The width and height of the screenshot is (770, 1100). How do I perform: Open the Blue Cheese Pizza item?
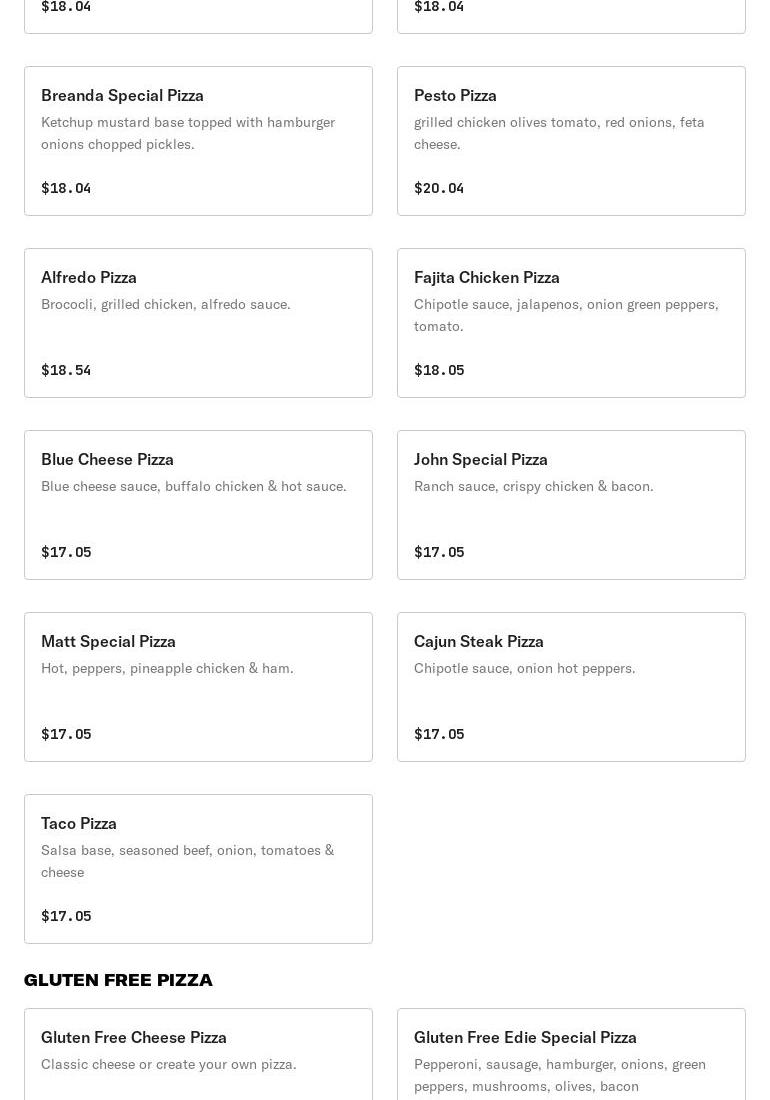pyautogui.click(x=198, y=505)
